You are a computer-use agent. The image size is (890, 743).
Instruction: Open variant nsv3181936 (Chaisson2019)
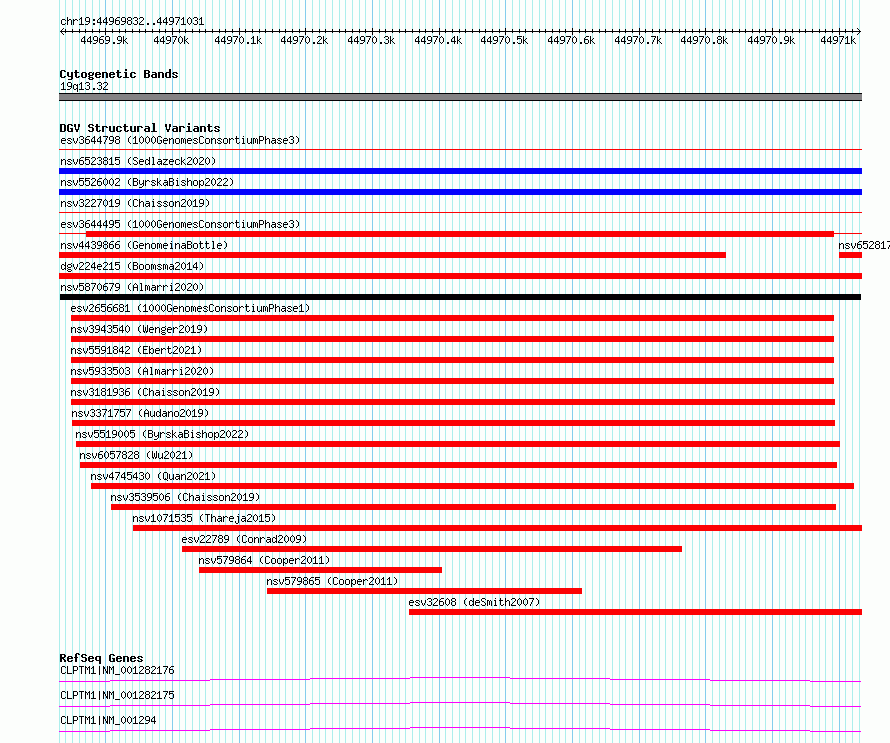tap(145, 392)
